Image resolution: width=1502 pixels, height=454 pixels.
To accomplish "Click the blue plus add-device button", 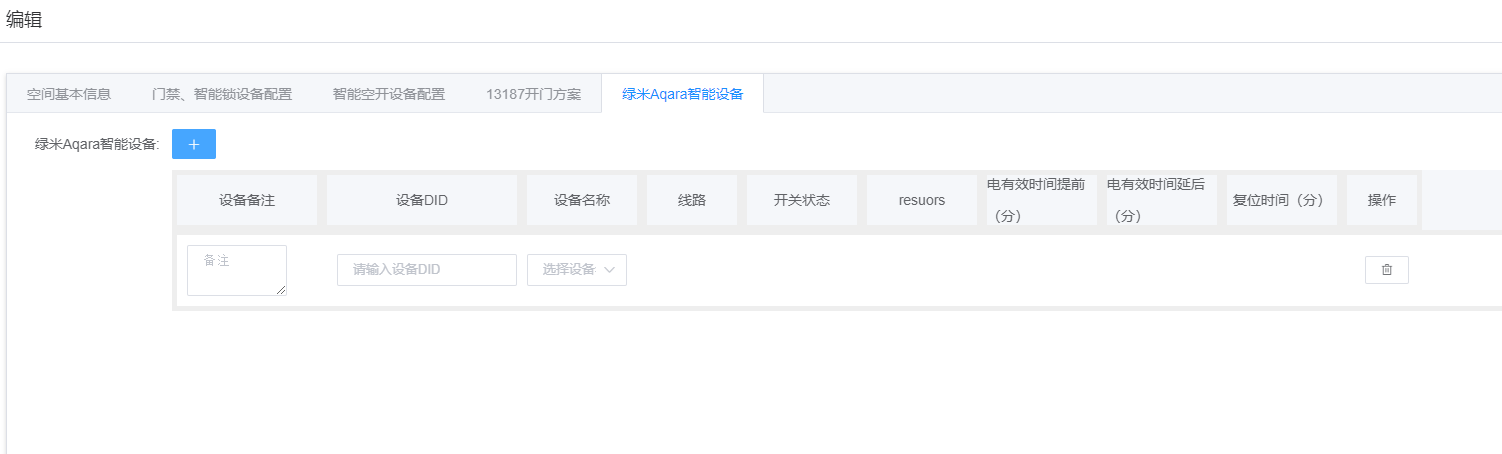I will click(194, 144).
